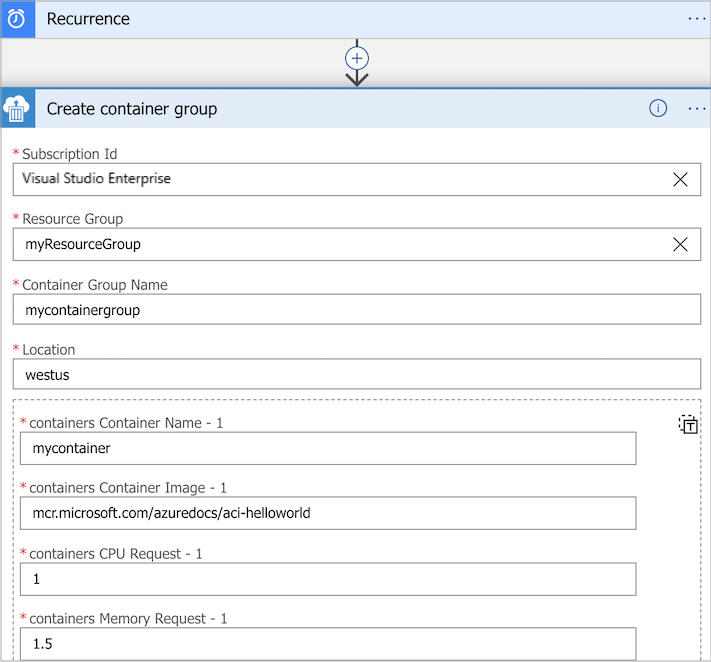Switch containers array to text input mode
This screenshot has height=662, width=711.
[x=688, y=425]
